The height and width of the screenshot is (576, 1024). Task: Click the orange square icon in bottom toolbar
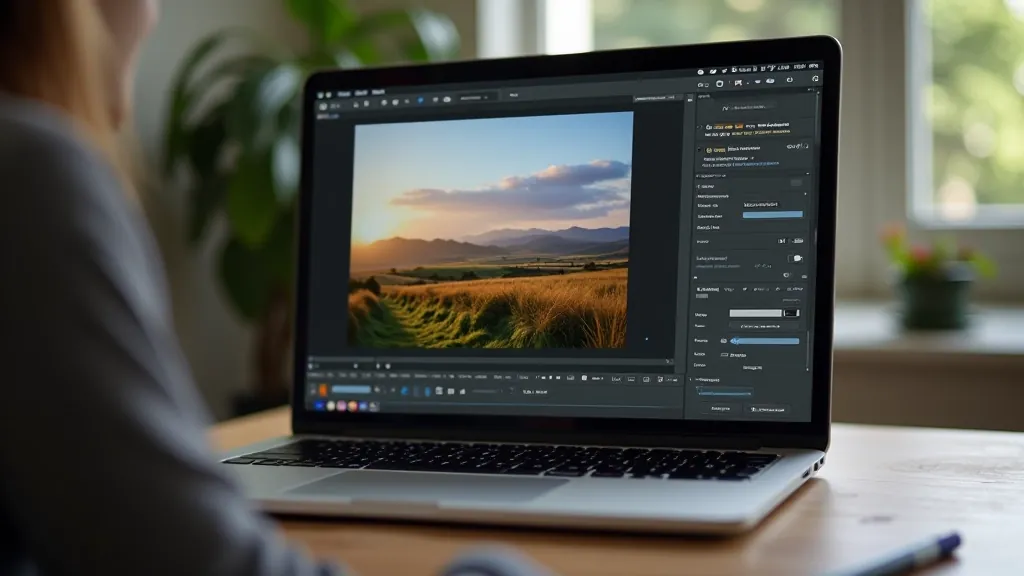(323, 390)
